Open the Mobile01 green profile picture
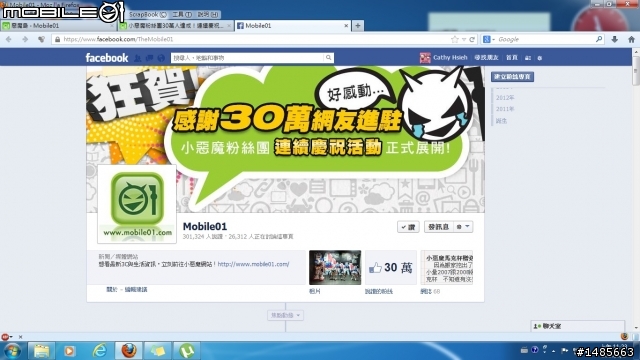 [x=137, y=204]
